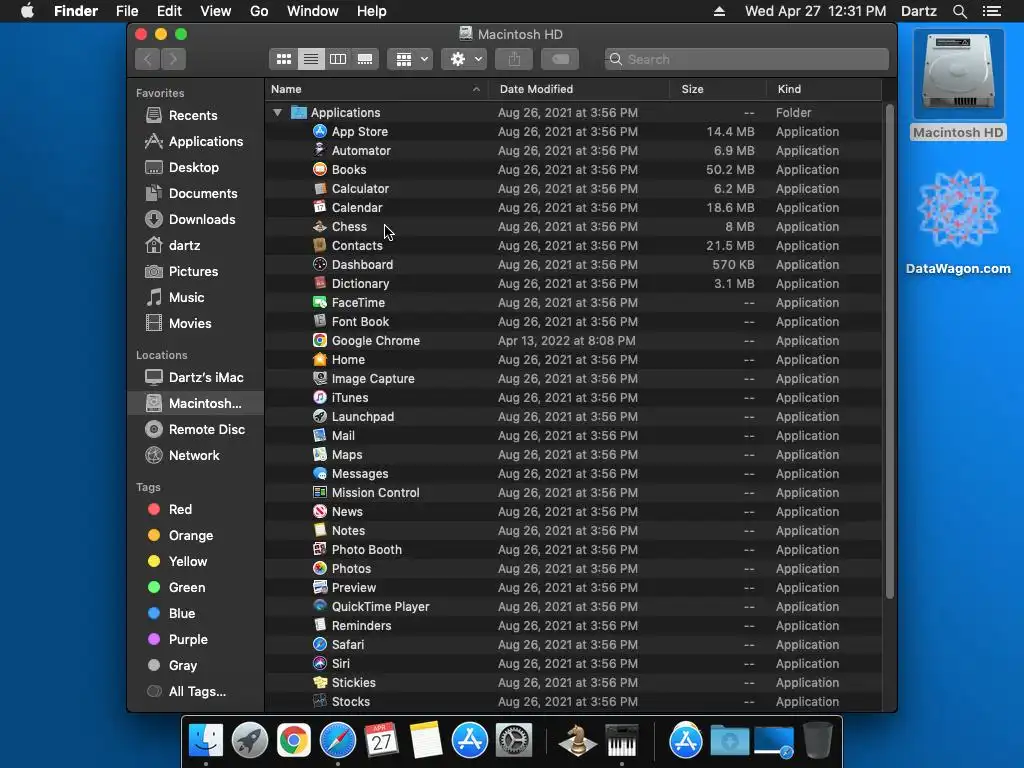Click the Share toolbar button
Screen dimensions: 1024x768
[515, 59]
